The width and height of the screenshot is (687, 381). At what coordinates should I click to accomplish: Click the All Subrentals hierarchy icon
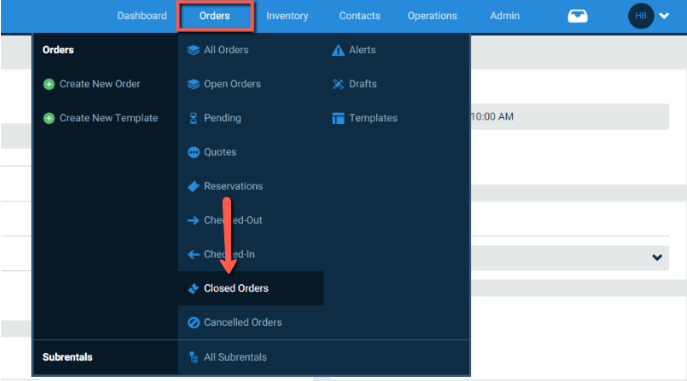tap(193, 357)
